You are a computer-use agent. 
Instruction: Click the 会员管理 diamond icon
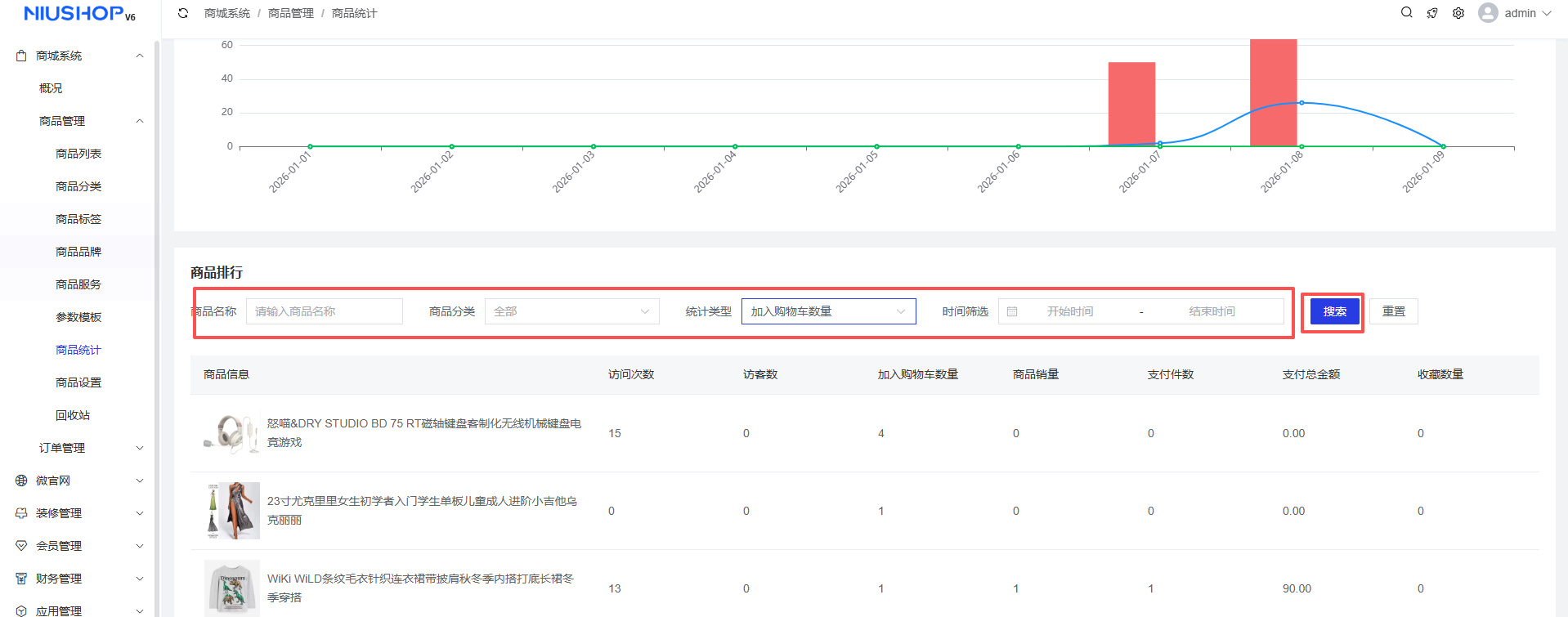click(21, 546)
